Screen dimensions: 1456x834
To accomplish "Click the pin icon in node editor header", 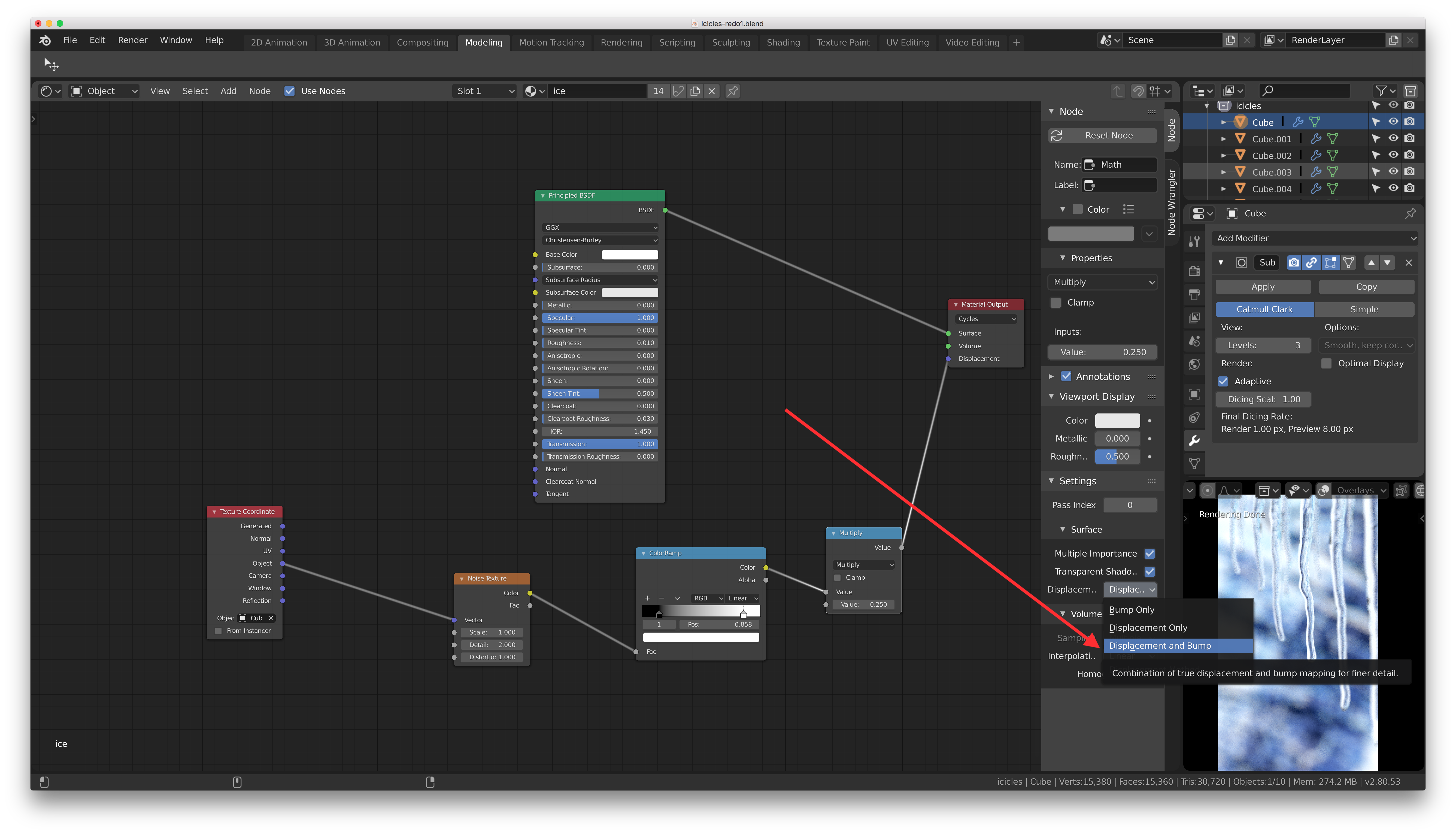I will click(732, 91).
